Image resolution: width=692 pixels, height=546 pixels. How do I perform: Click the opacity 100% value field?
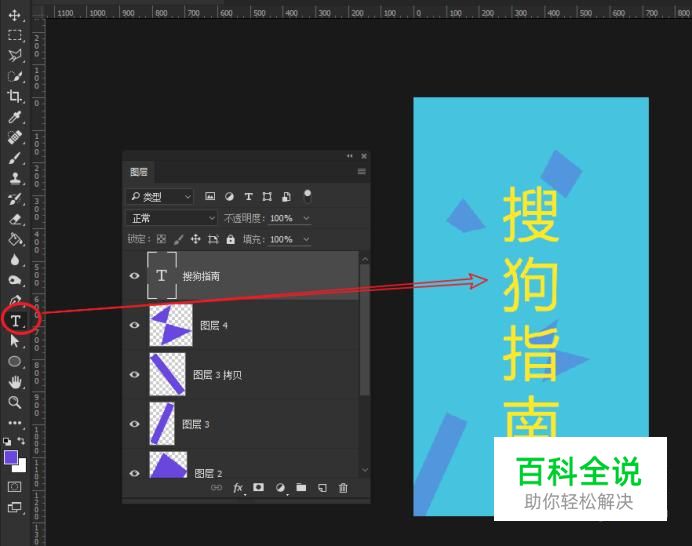(x=281, y=218)
